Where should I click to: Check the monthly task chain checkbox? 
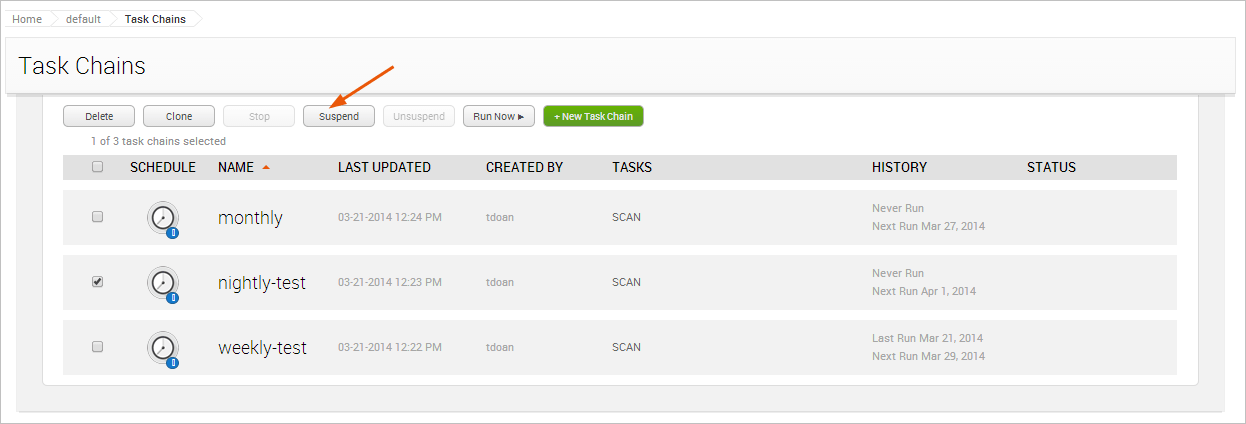click(98, 217)
